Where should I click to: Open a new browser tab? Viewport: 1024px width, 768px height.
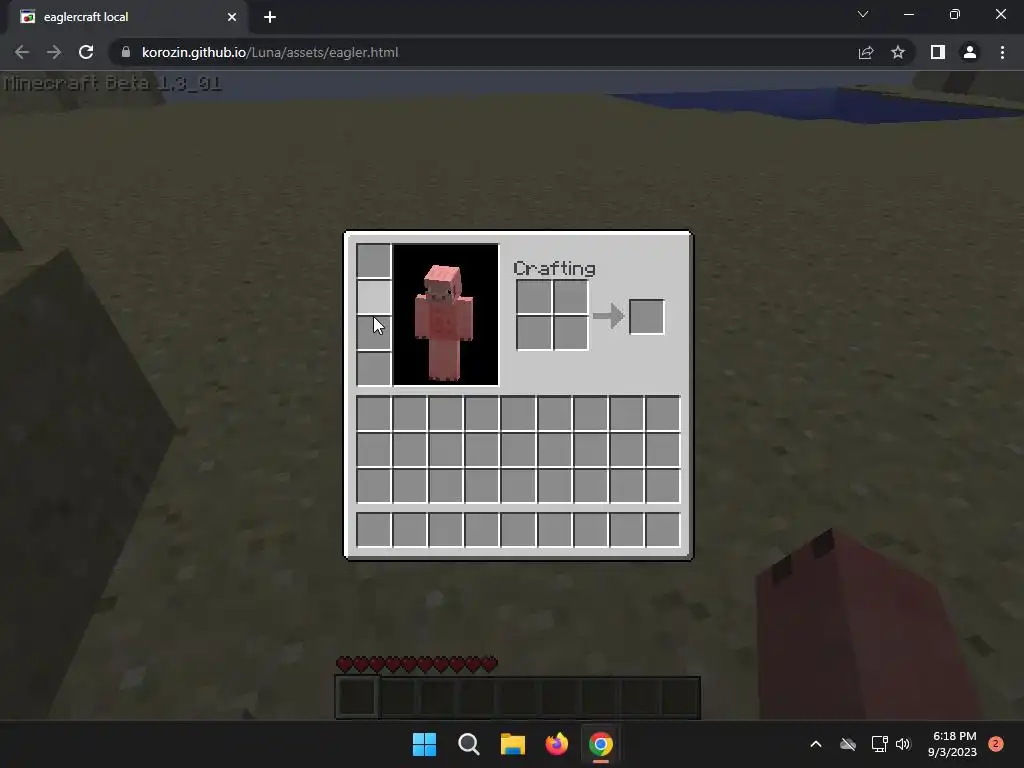tap(270, 17)
